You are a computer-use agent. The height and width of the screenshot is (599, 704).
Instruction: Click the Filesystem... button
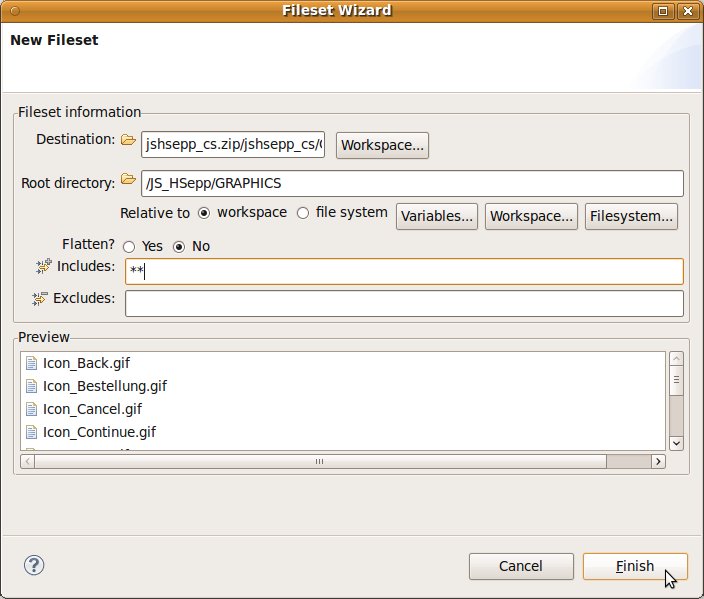click(x=631, y=216)
